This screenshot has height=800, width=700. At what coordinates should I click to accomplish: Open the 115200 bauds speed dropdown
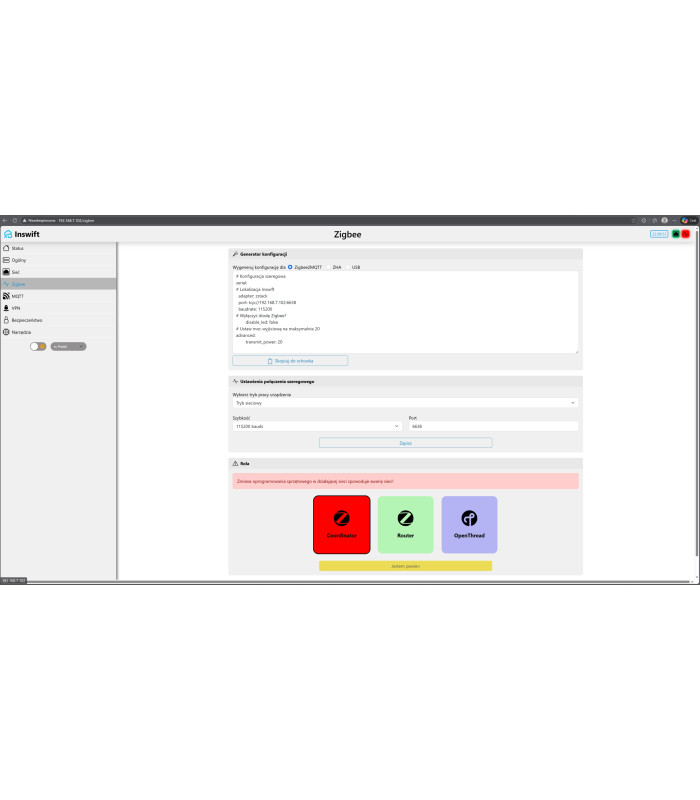tap(316, 426)
